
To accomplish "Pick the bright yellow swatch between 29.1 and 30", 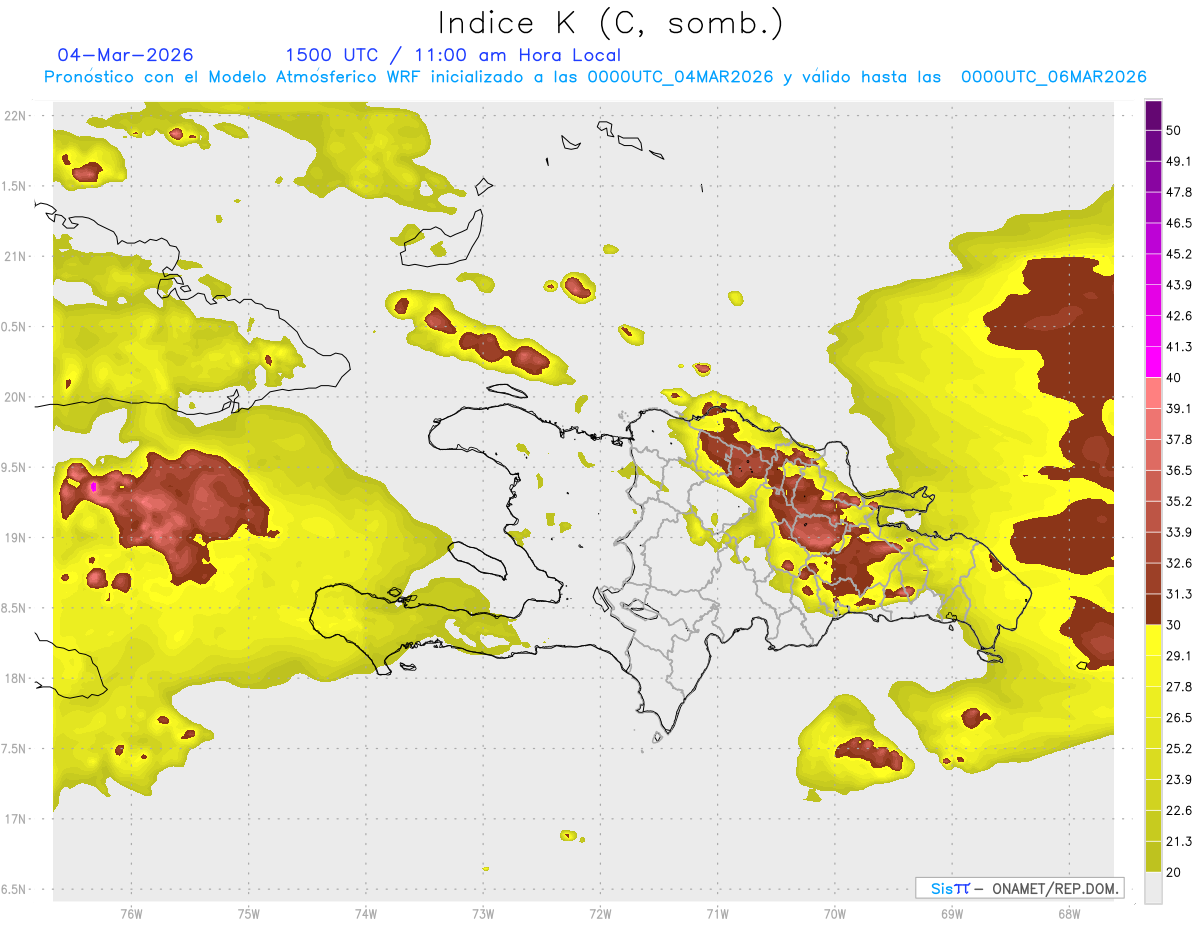I will tap(1153, 640).
